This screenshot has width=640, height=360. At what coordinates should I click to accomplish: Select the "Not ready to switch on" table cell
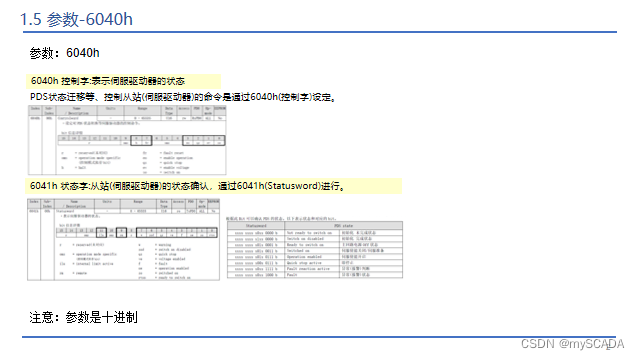tap(313, 233)
